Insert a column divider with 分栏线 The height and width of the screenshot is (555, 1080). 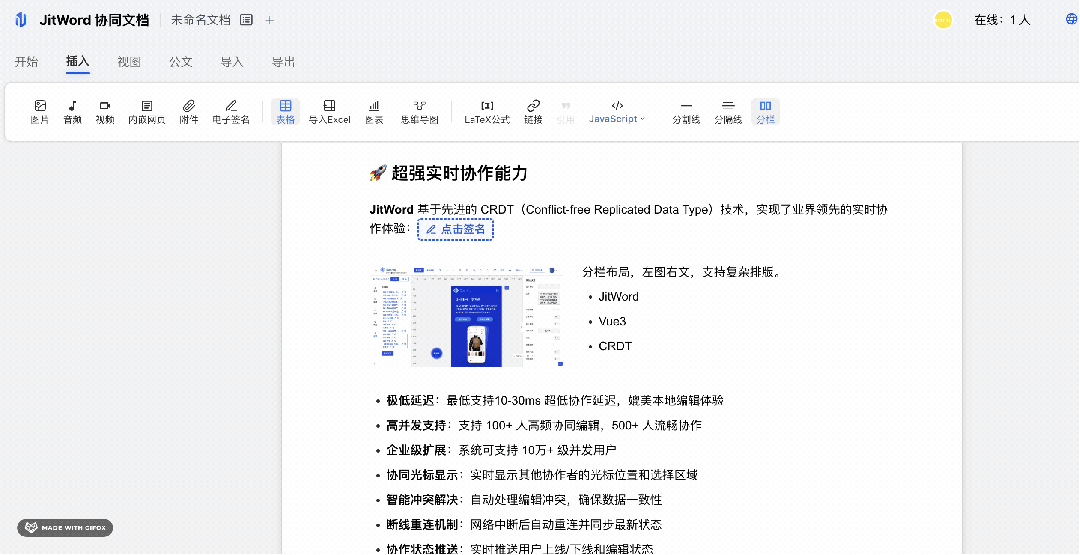click(727, 112)
